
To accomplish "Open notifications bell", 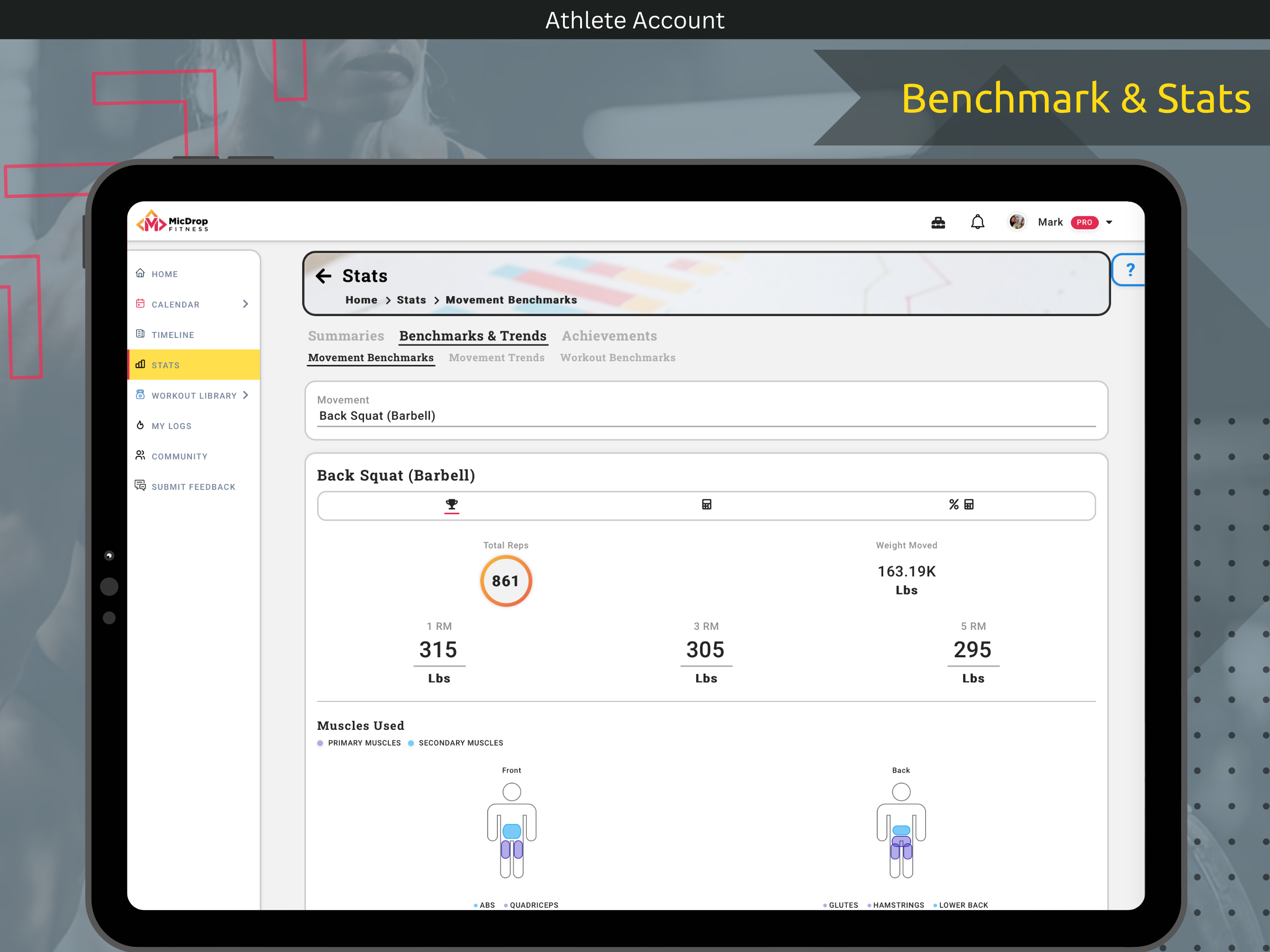I will 977,222.
